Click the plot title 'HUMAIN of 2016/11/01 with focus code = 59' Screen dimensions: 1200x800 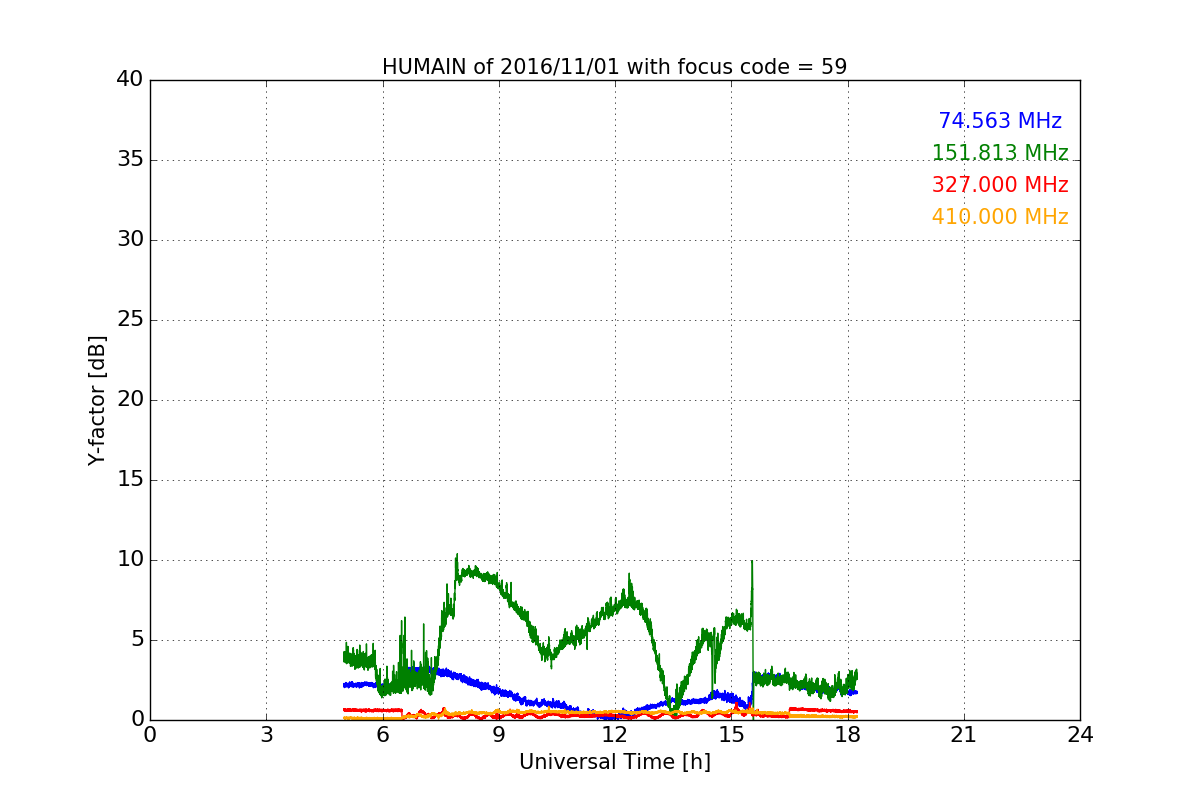click(x=614, y=67)
